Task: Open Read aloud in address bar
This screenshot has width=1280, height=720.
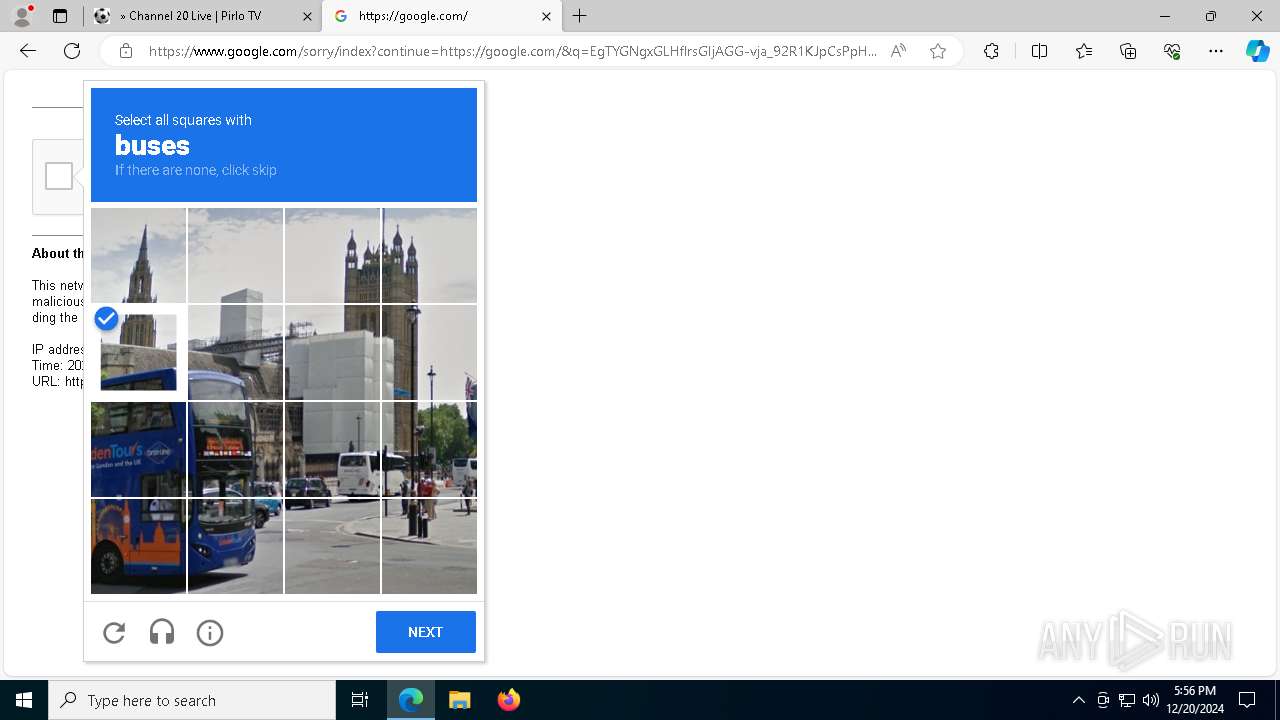Action: coord(898,51)
